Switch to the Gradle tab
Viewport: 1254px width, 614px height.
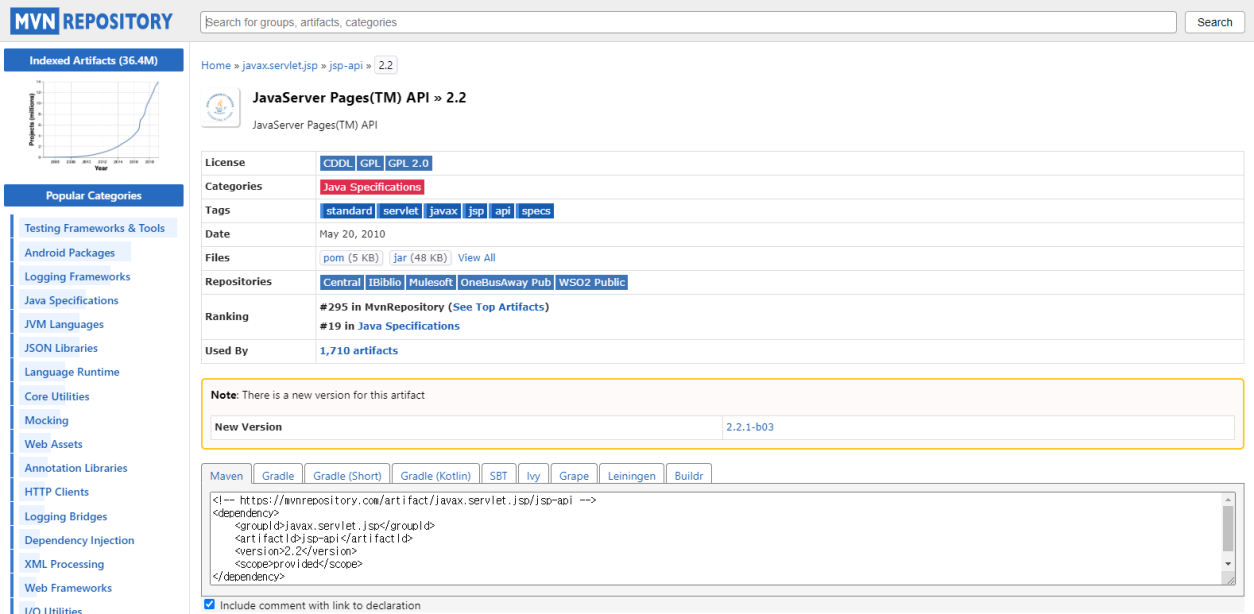click(278, 475)
